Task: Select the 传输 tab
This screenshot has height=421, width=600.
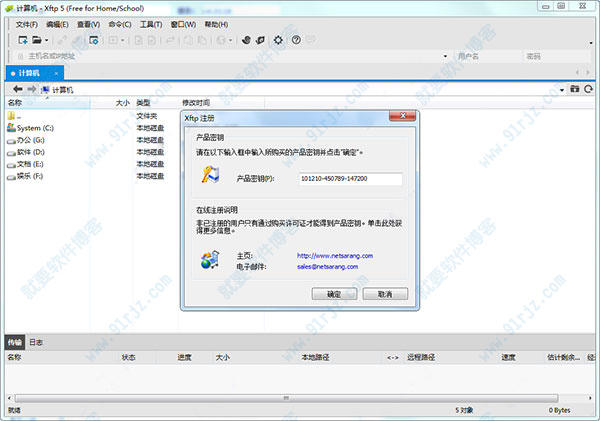Action: click(x=14, y=342)
